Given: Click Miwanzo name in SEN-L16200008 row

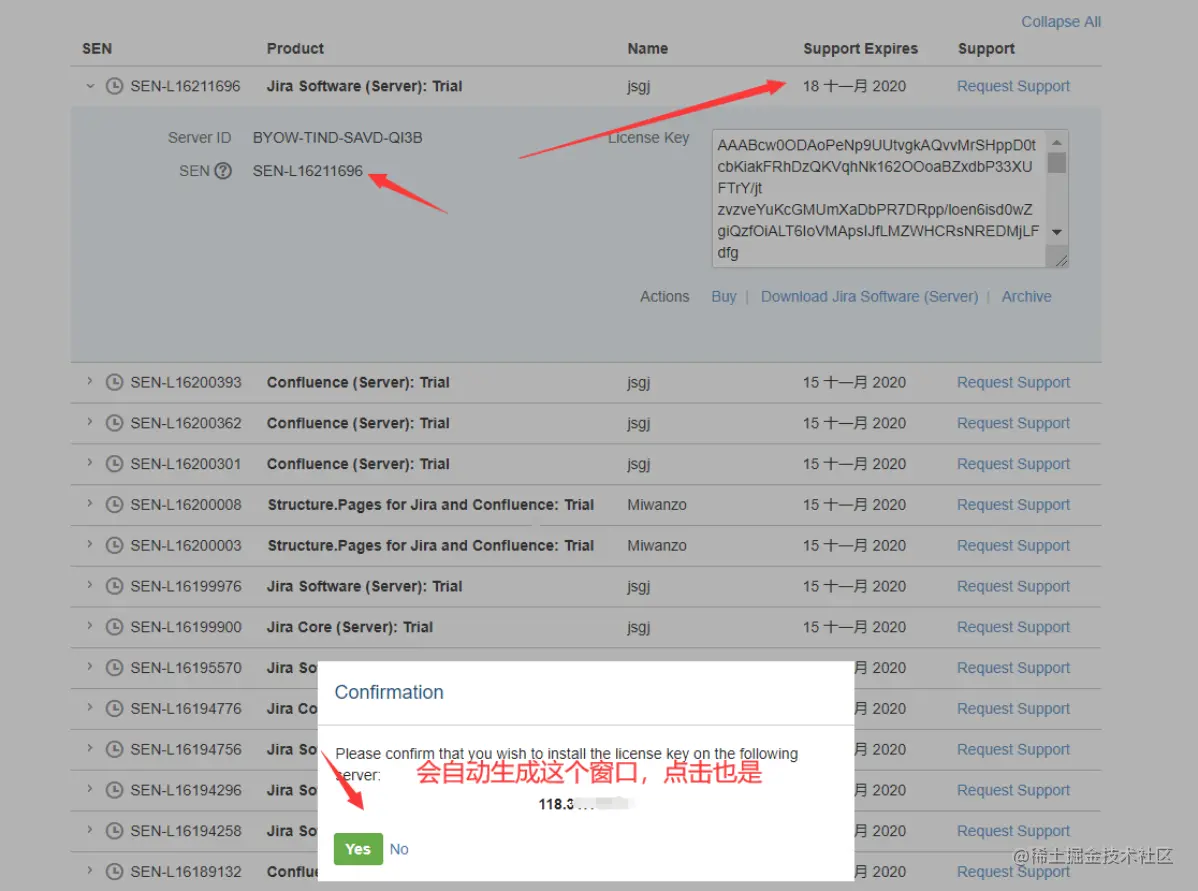Looking at the screenshot, I should point(657,504).
